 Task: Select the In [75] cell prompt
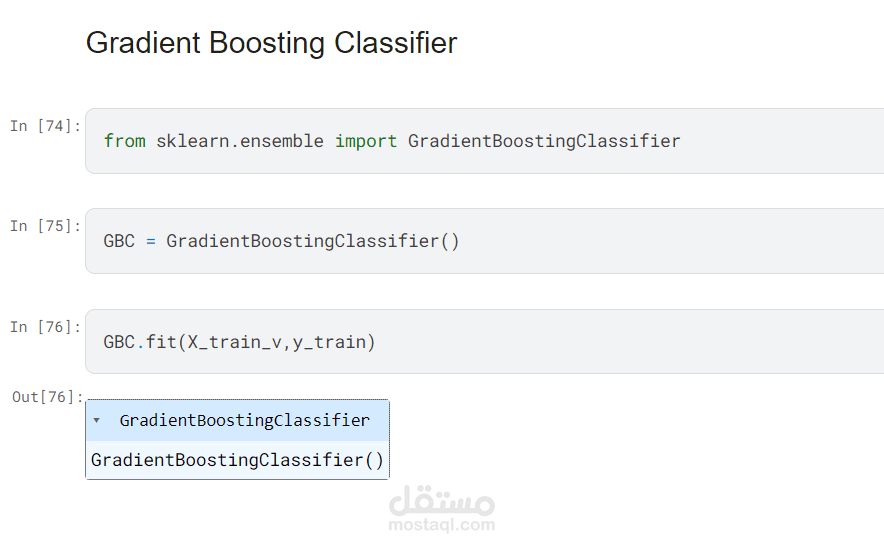[45, 226]
